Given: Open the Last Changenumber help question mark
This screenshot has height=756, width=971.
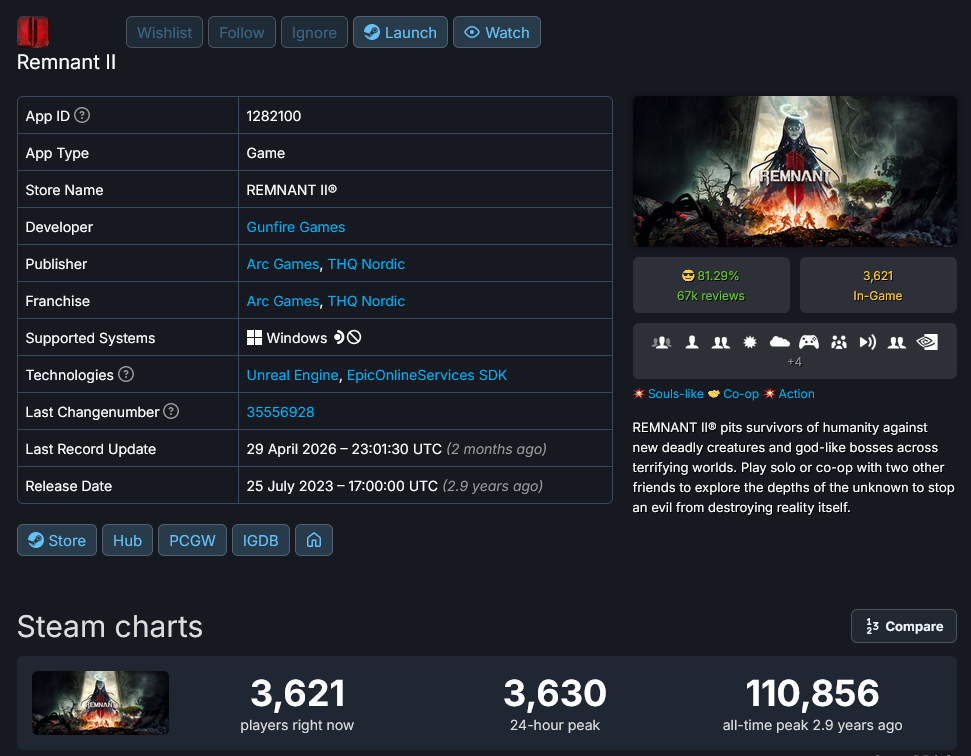Looking at the screenshot, I should (x=171, y=411).
